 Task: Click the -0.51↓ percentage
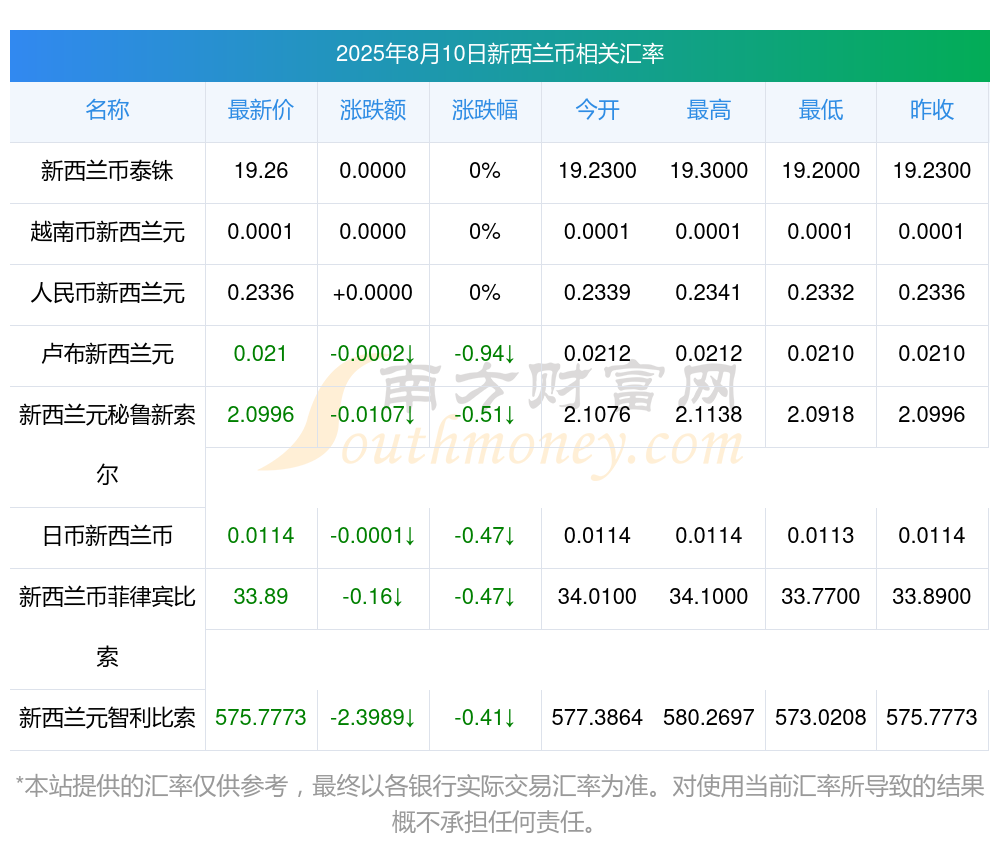485,415
